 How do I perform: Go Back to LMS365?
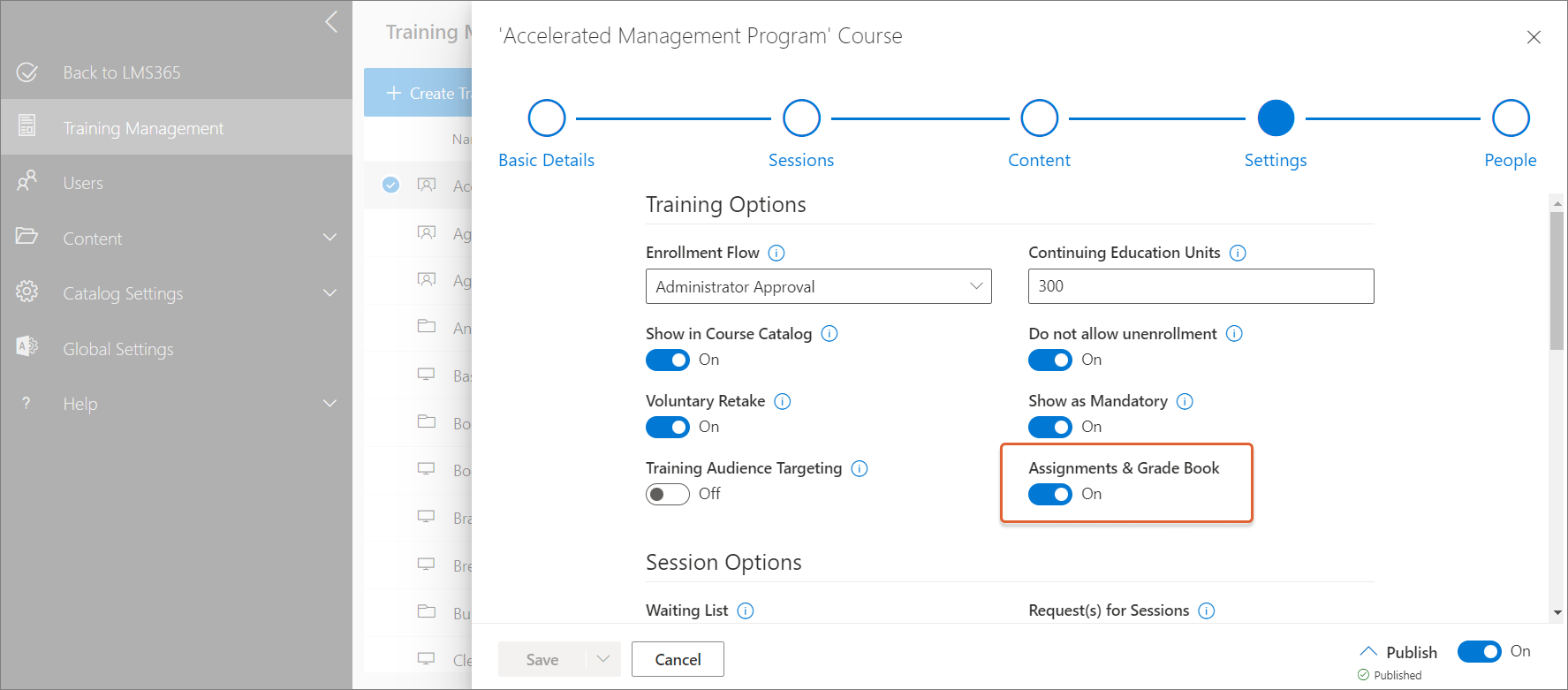[121, 72]
